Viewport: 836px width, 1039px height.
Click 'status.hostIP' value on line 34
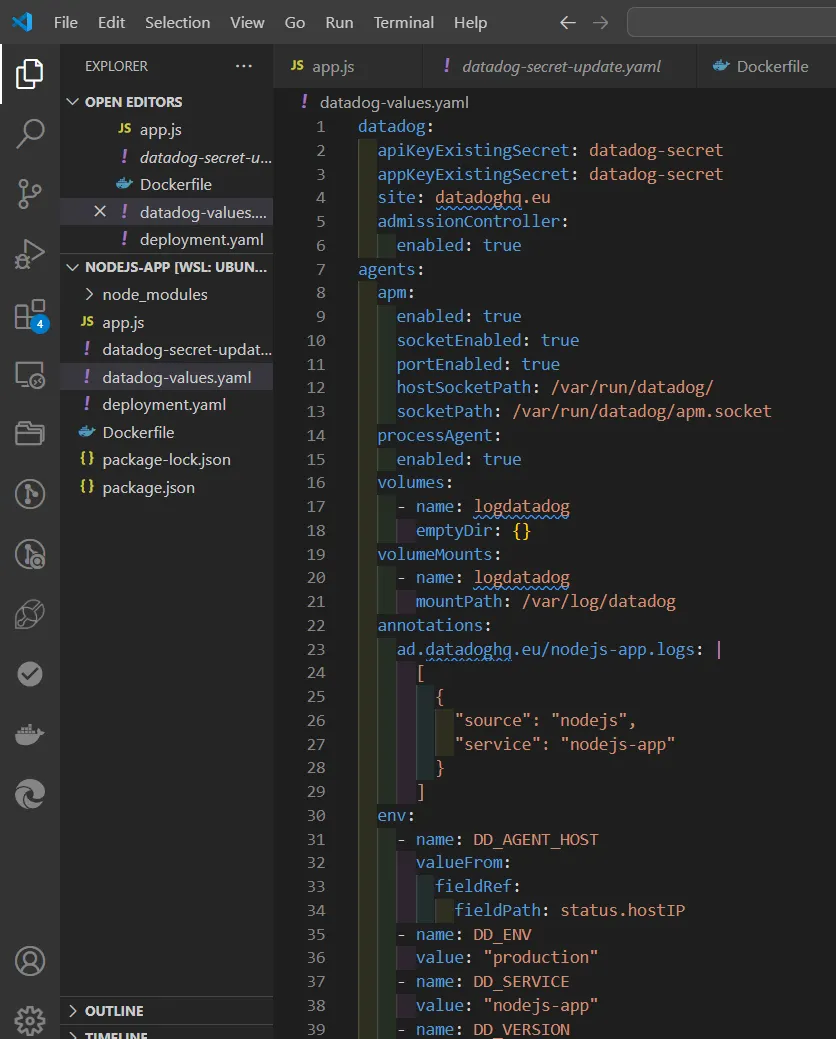pos(623,910)
